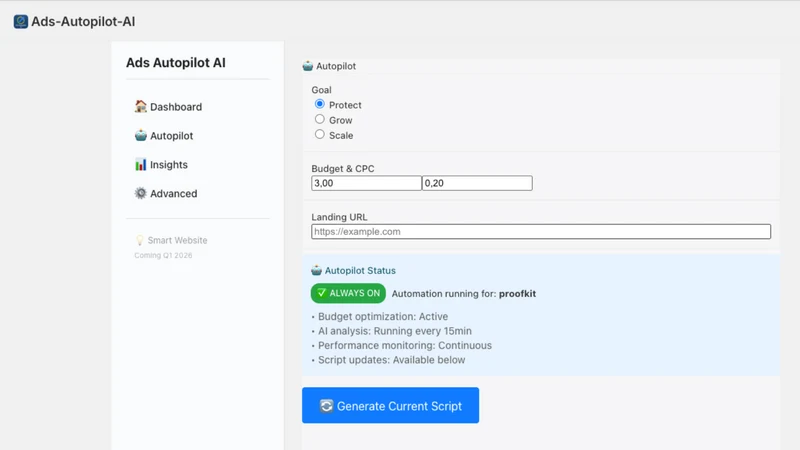
Task: Click the 'Autopilot Status' heading text
Action: click(360, 270)
